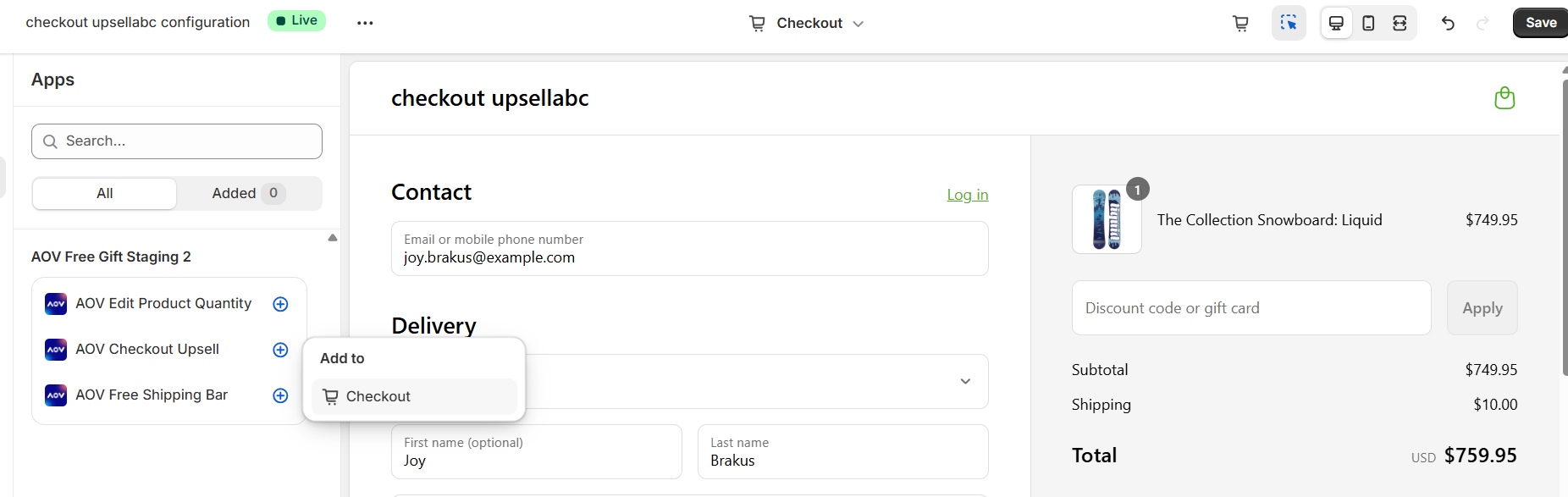Image resolution: width=1568 pixels, height=497 pixels.
Task: Switch to full-width preview mode
Action: point(1400,23)
